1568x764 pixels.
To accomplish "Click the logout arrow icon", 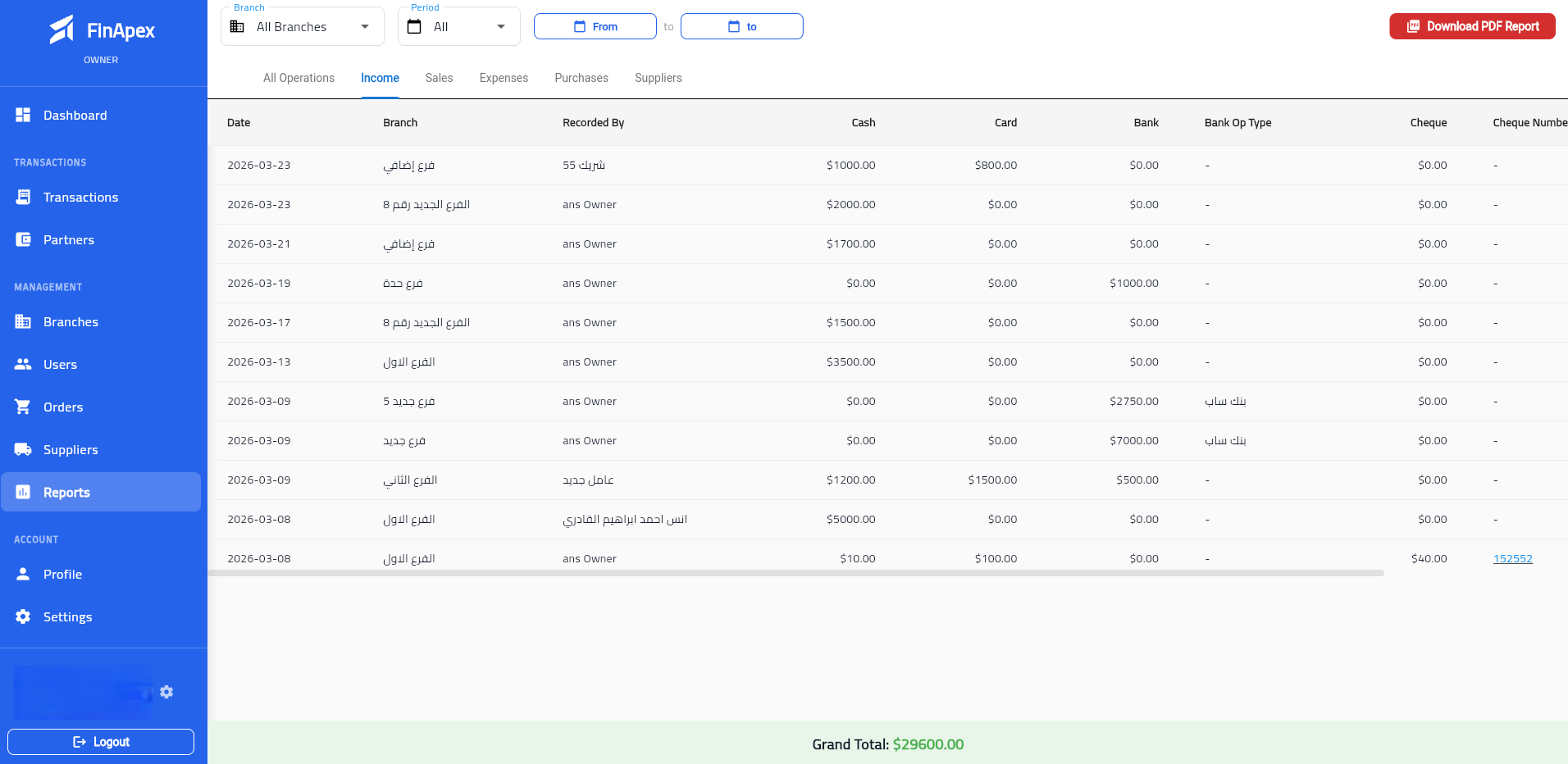I will pos(80,742).
